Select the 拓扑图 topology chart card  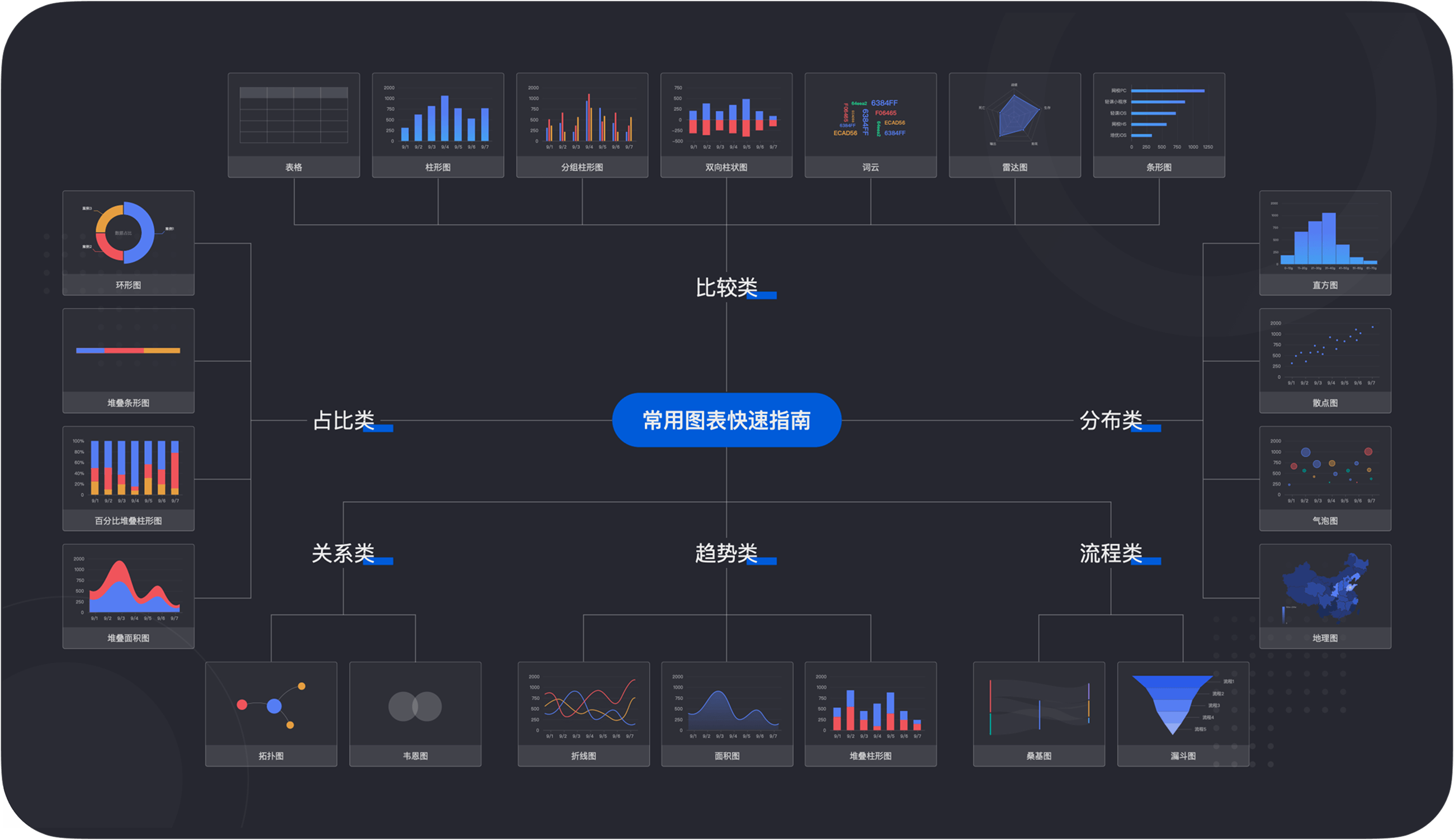coord(271,714)
